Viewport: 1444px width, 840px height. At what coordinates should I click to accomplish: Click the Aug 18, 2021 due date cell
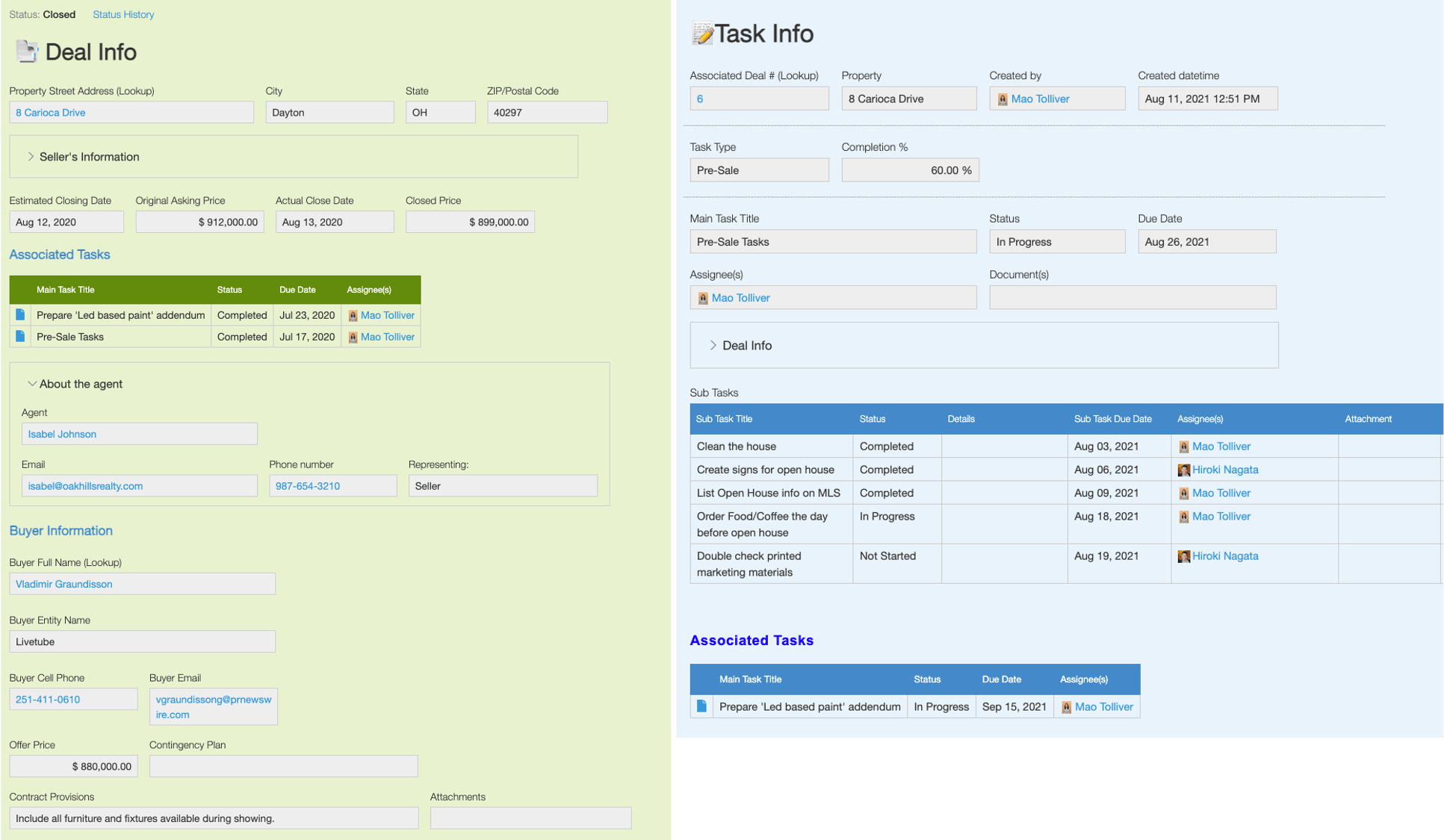point(1119,524)
